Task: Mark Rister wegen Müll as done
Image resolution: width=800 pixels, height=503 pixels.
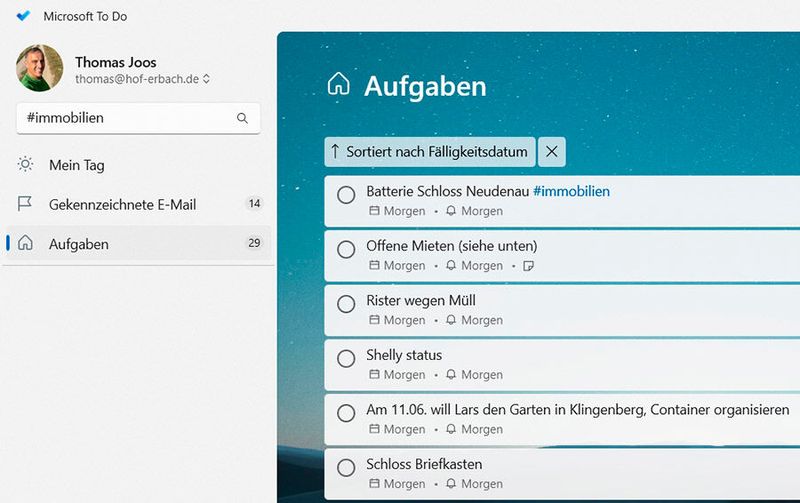Action: point(346,304)
